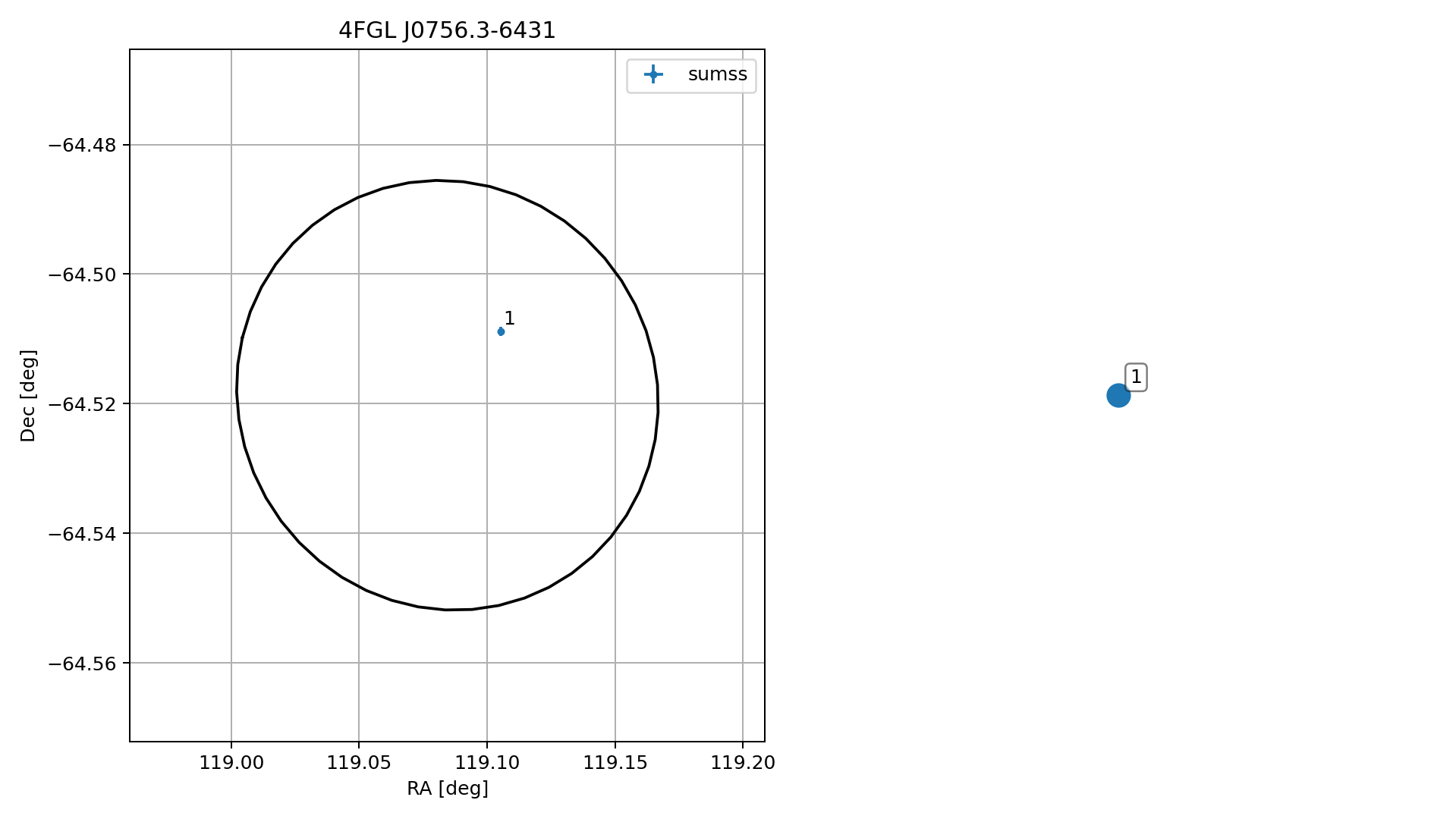The height and width of the screenshot is (819, 1456).
Task: Click the large blue dot on the right
Action: pyautogui.click(x=1118, y=395)
